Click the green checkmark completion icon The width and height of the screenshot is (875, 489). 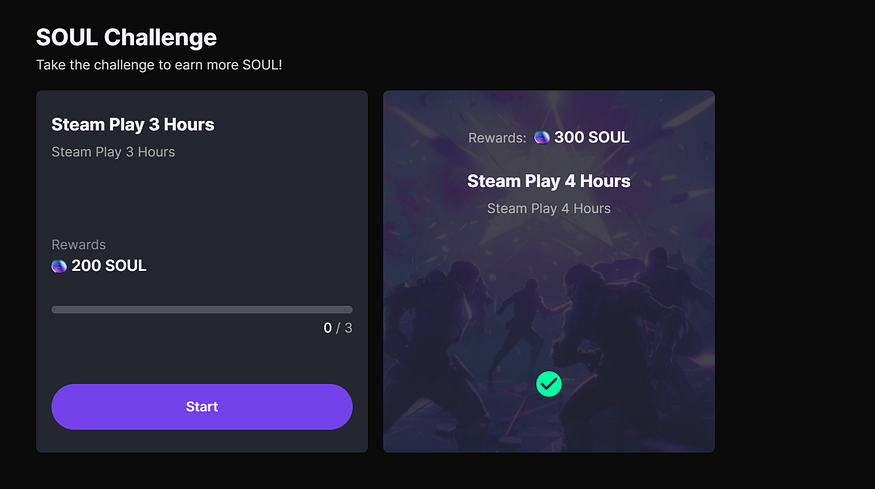(x=549, y=384)
